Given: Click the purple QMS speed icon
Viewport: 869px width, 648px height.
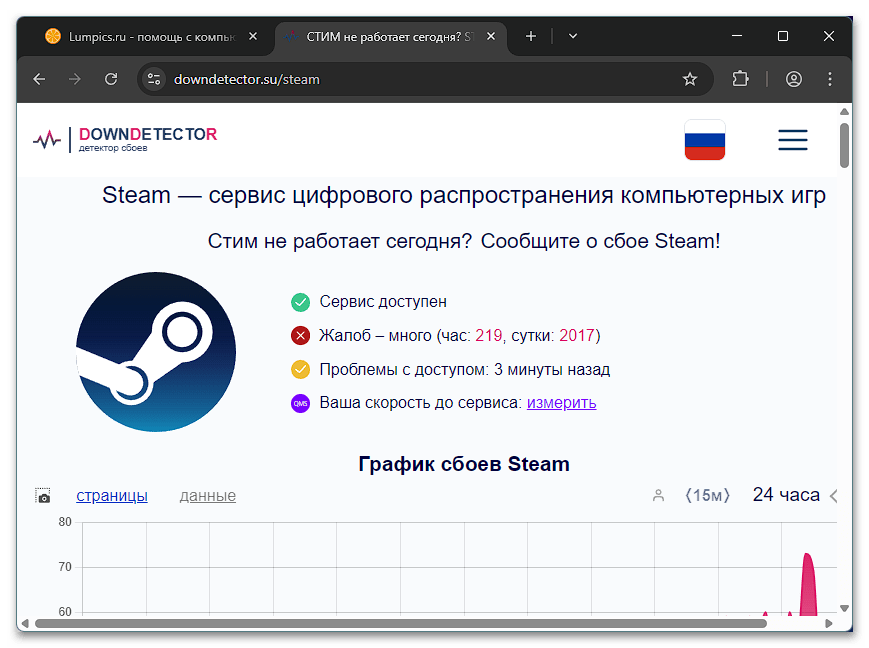Looking at the screenshot, I should [300, 403].
